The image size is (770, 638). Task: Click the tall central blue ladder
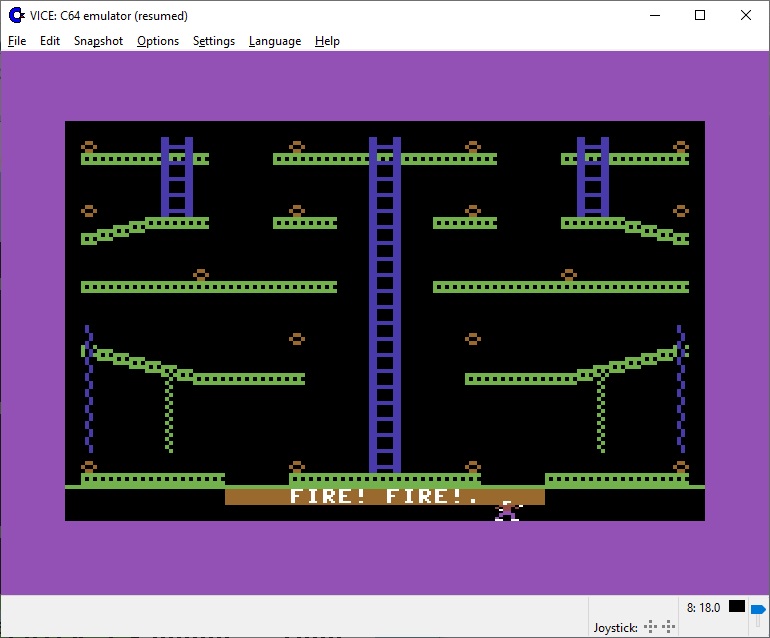tap(385, 305)
